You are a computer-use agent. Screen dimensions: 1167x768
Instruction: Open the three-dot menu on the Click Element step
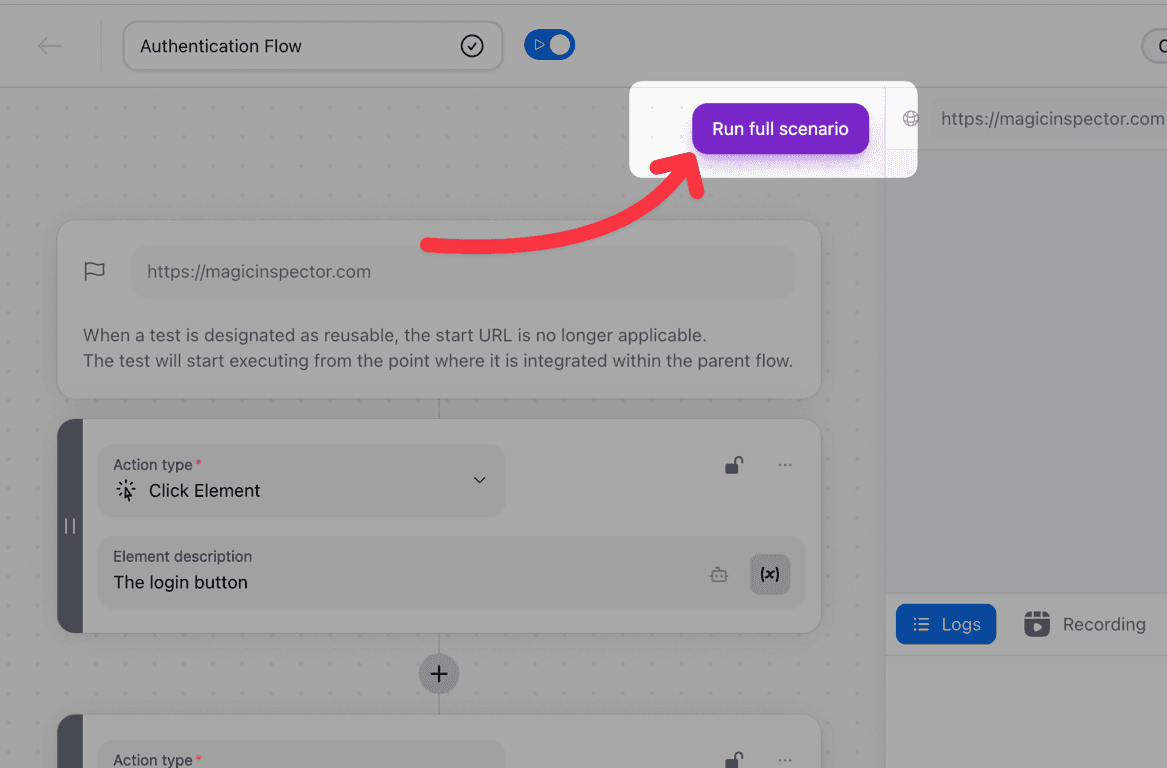785,465
